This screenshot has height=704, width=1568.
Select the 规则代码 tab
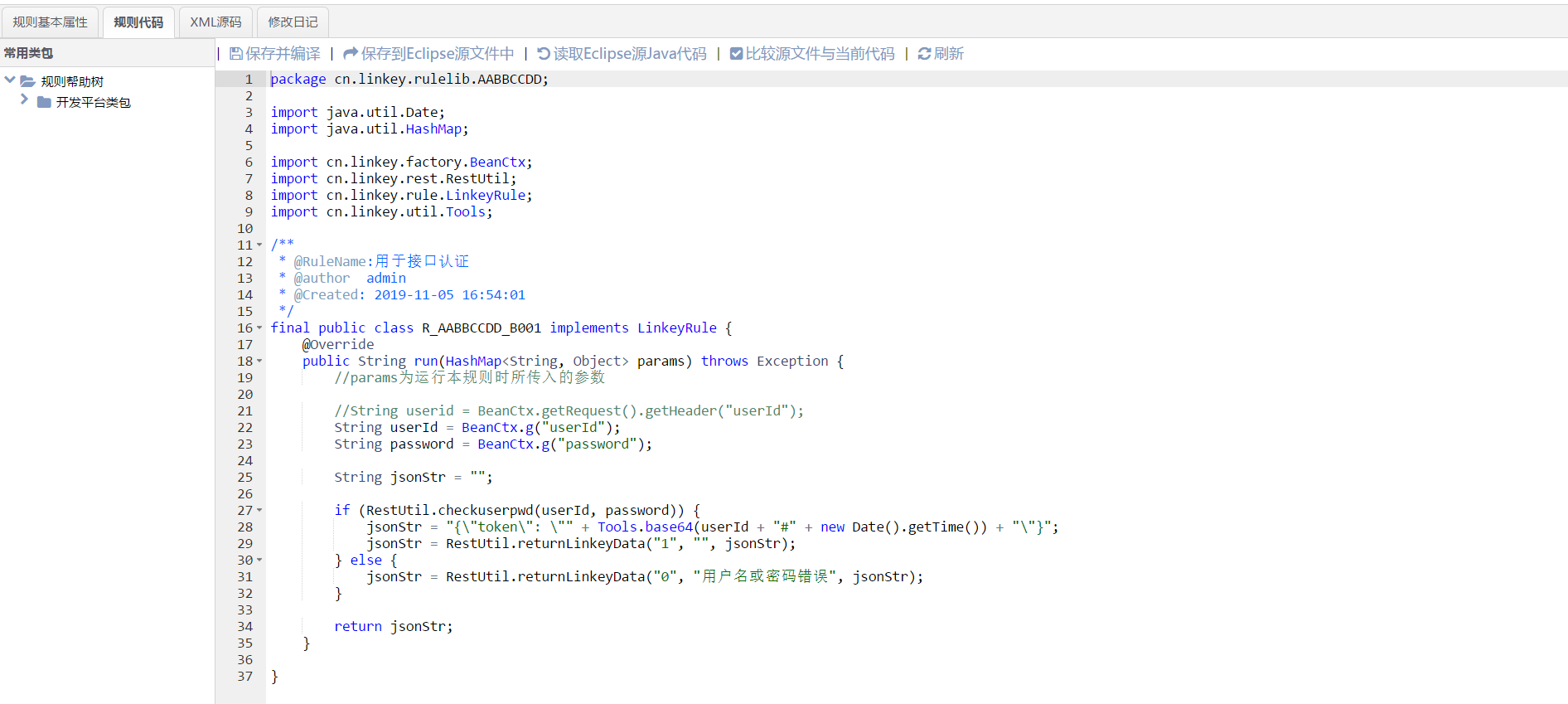click(138, 22)
